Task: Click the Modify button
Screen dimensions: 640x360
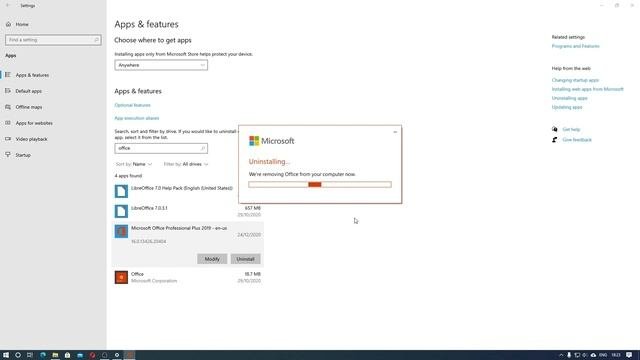Action: point(212,259)
